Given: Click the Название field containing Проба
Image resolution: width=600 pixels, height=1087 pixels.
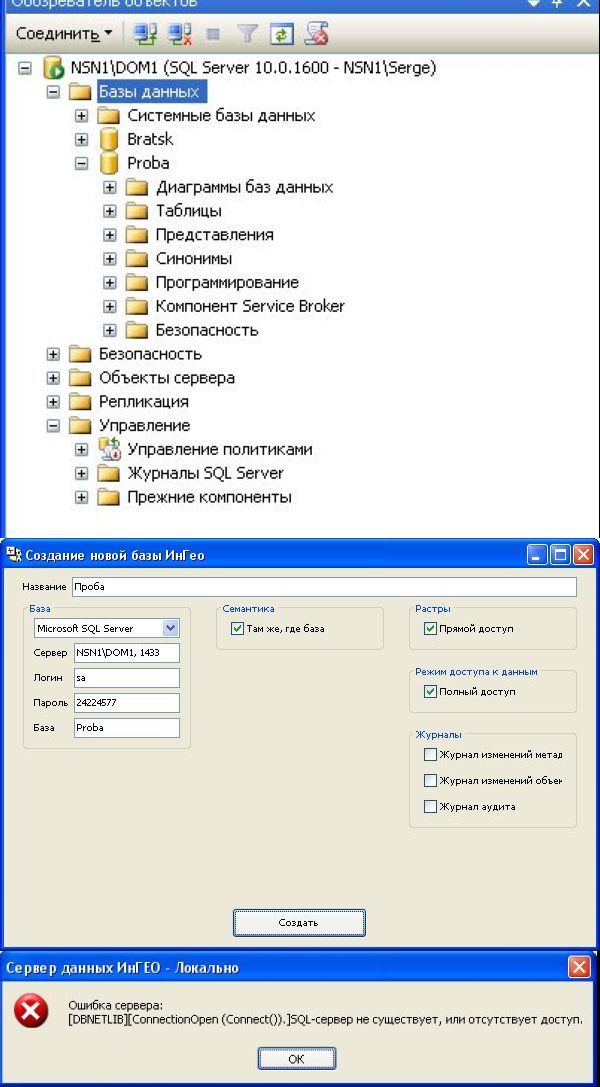Looking at the screenshot, I should pyautogui.click(x=324, y=586).
